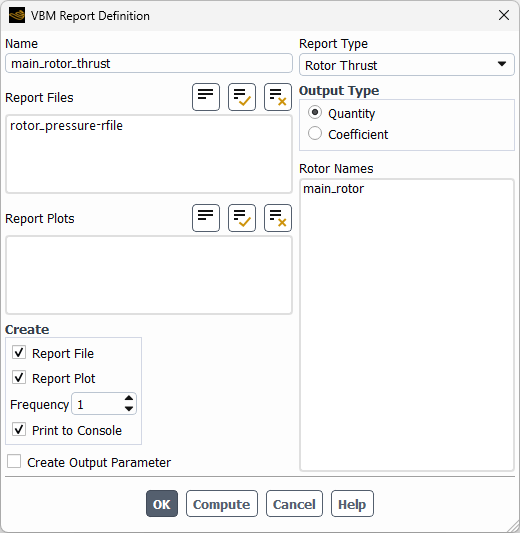Open the Report Type dropdown
This screenshot has height=533, width=520.
406,65
